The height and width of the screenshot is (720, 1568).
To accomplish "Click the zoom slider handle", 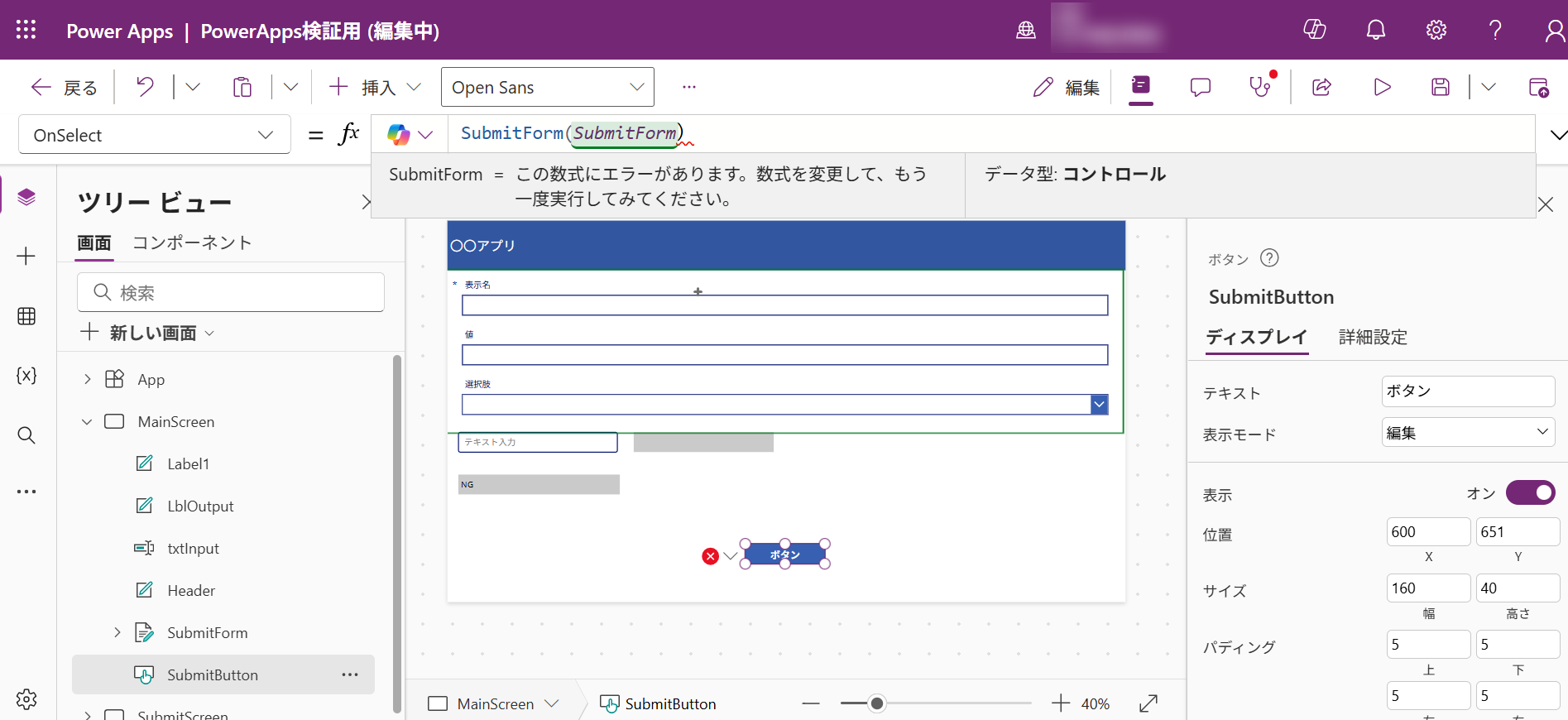I will point(877,703).
